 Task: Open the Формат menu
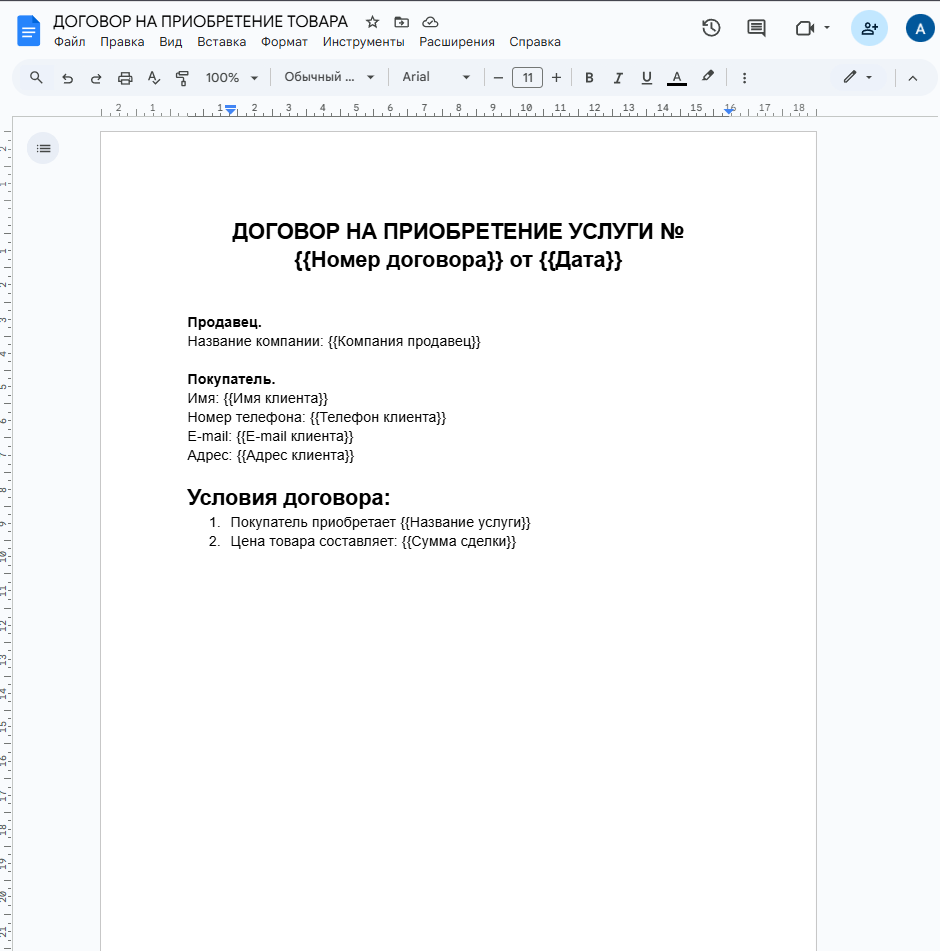click(284, 42)
